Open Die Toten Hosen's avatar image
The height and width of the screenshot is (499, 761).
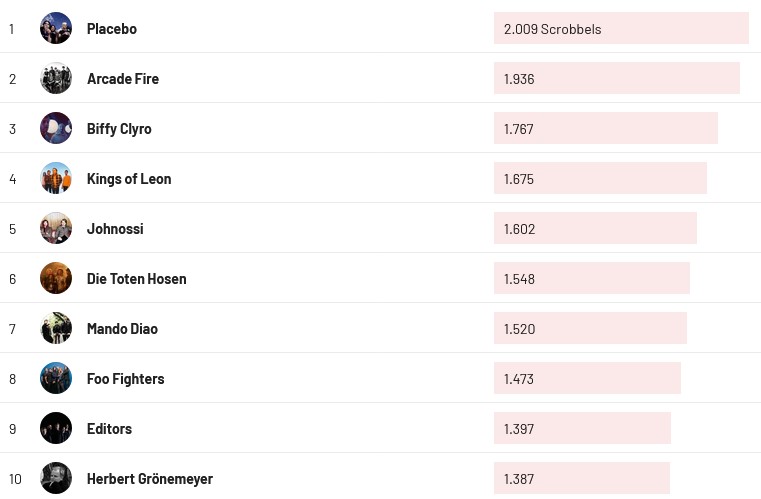coord(56,278)
